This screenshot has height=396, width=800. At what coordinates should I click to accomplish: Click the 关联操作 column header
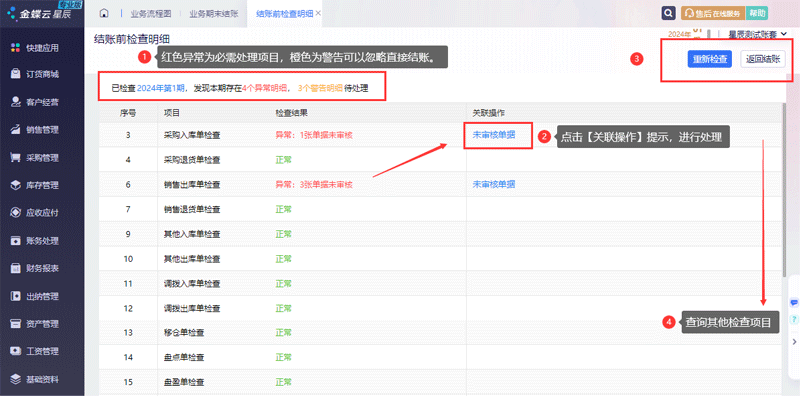(x=489, y=113)
